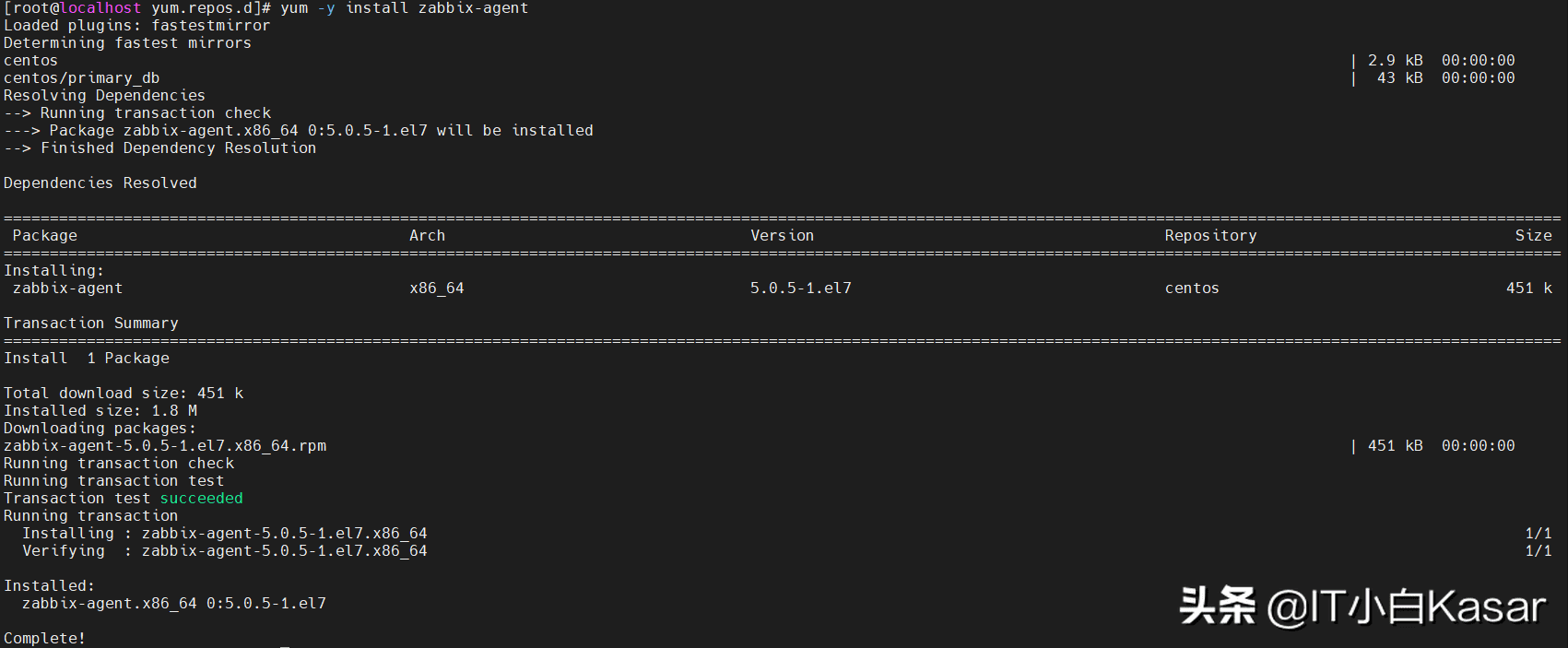
Task: Click the 'Loaded plugins: fastestmirror' line
Action: (x=136, y=26)
